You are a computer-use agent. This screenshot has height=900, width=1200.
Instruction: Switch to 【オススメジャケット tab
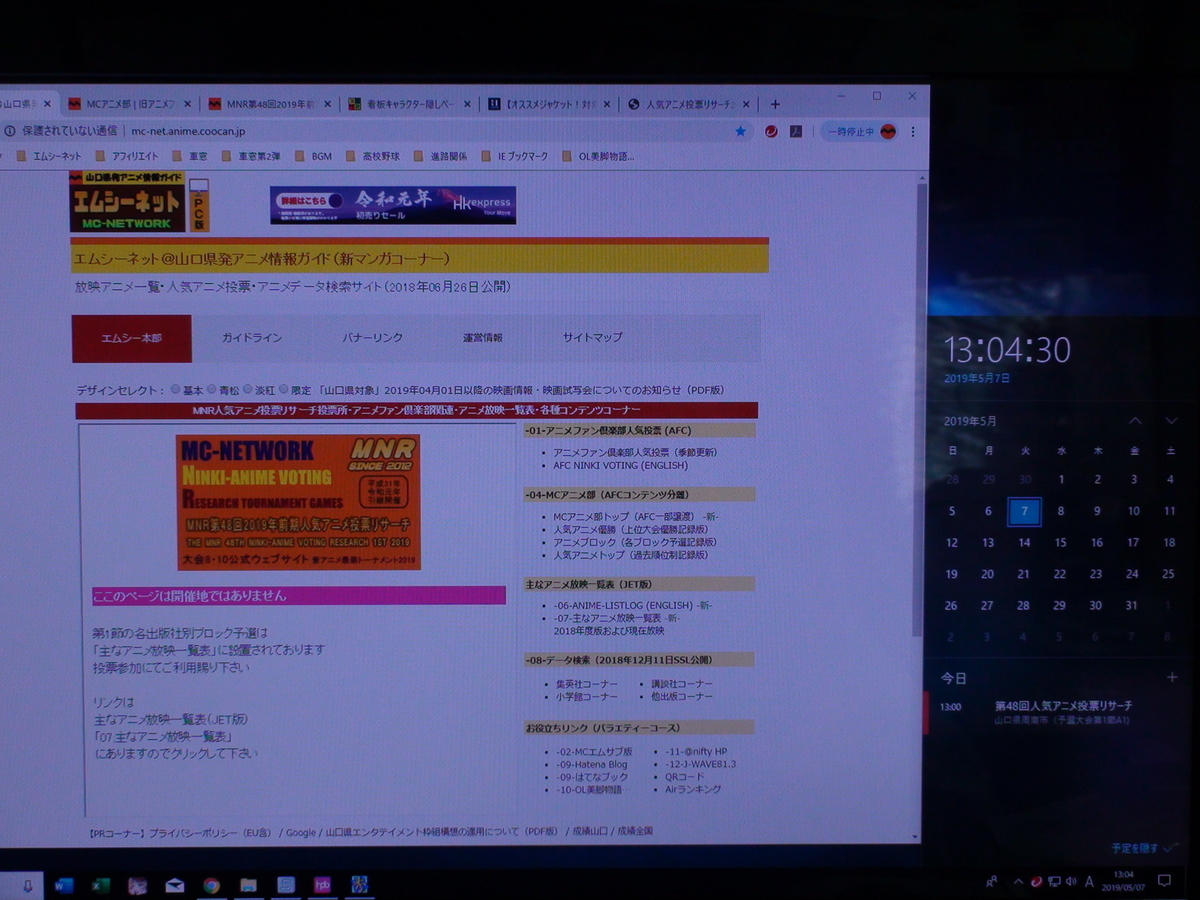point(548,104)
